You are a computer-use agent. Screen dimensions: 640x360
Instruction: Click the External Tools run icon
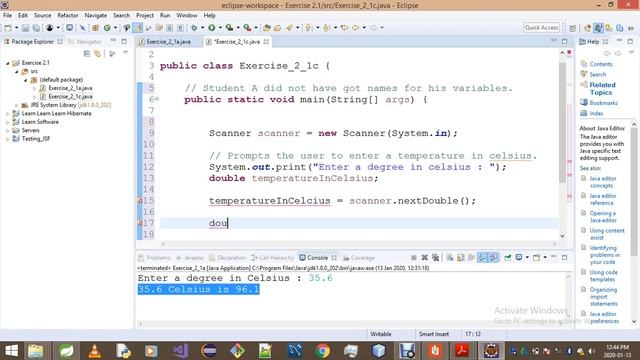click(x=247, y=28)
